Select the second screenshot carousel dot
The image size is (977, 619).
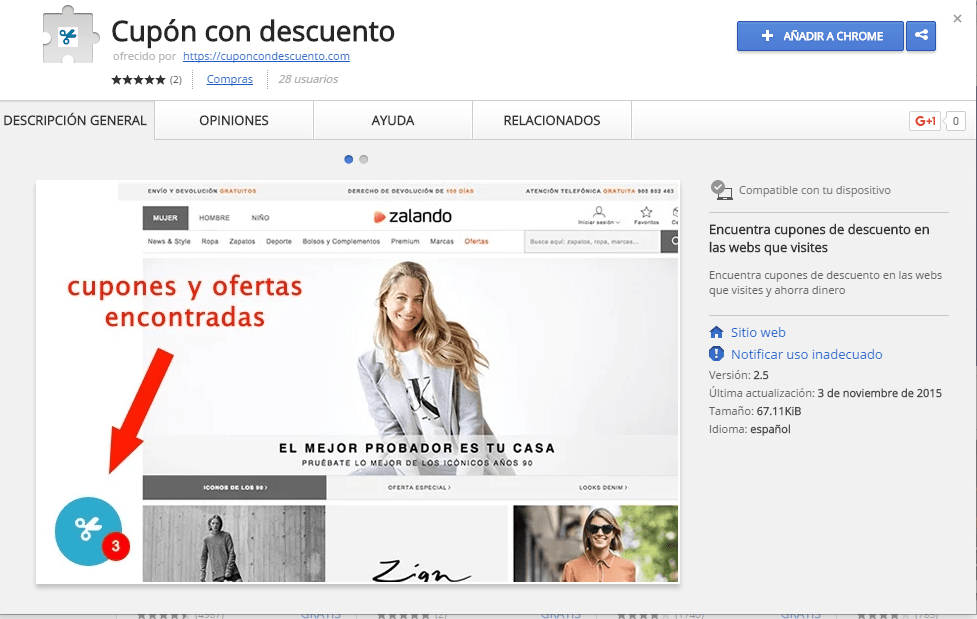pyautogui.click(x=364, y=160)
